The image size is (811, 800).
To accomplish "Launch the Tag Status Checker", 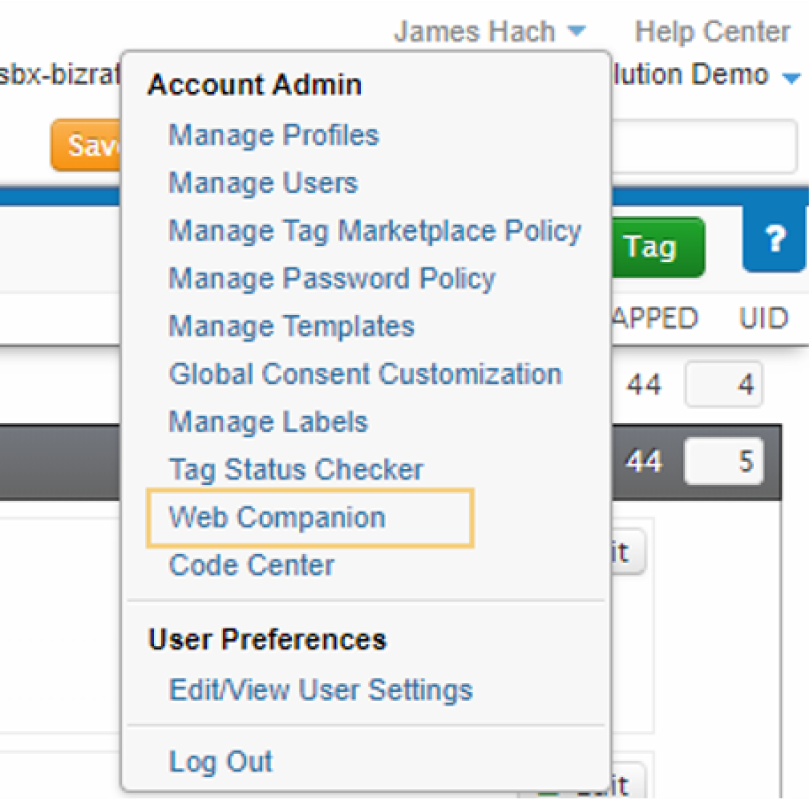I will (x=296, y=469).
